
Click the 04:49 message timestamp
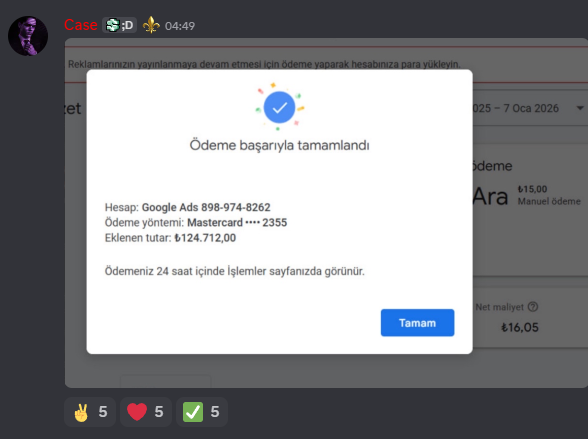180,26
